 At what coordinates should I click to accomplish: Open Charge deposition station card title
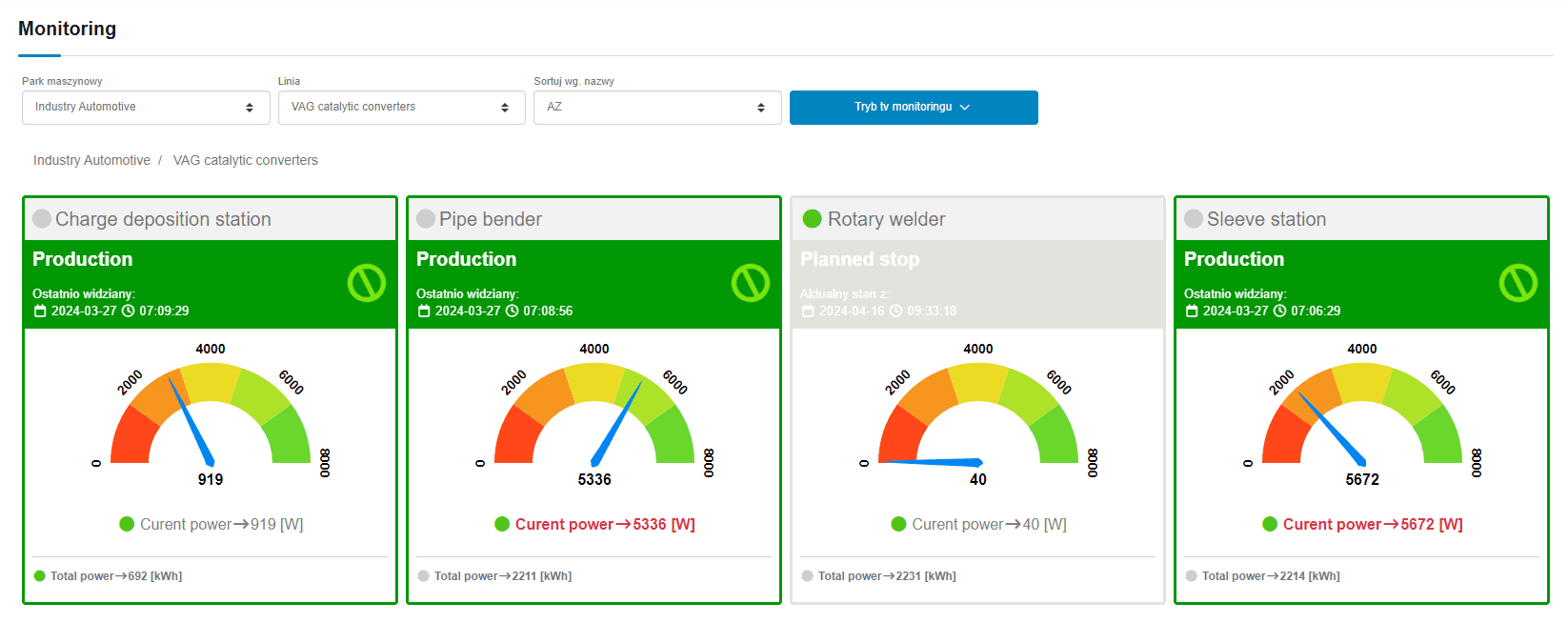tap(163, 219)
